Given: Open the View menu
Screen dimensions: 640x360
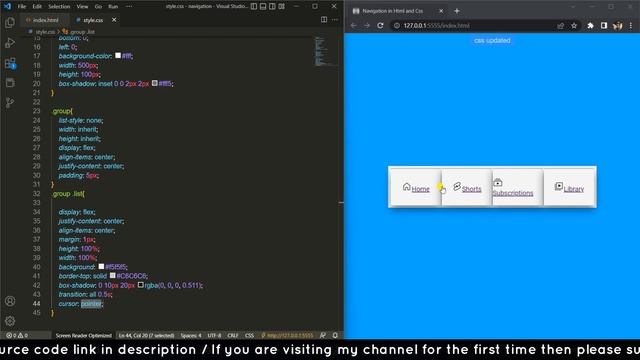Looking at the screenshot, I should (82, 7).
